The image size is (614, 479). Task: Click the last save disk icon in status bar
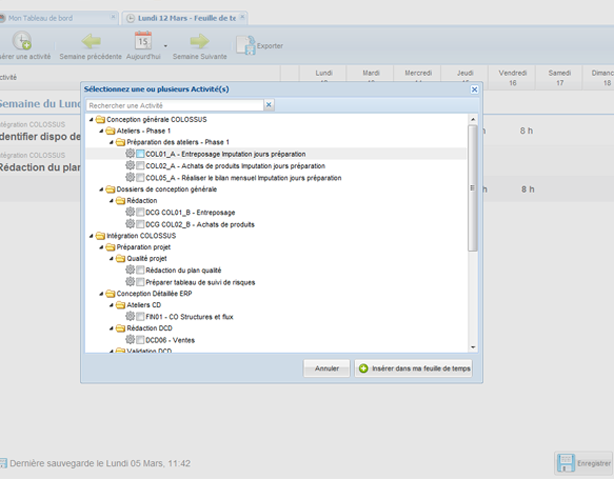(x=3, y=463)
